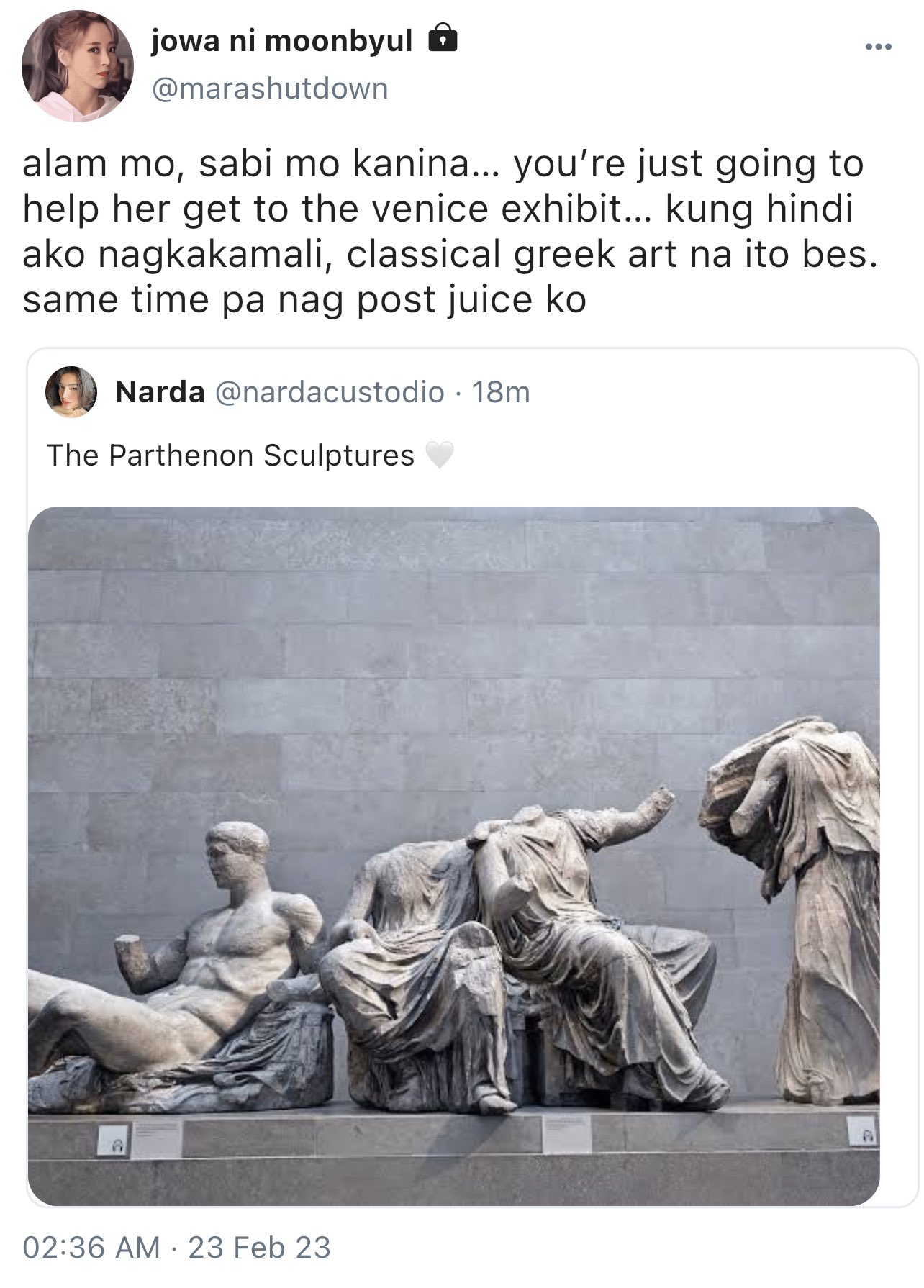Tap the white heart emoji in quoted tweet
Viewport: 924px width, 1288px height.
(440, 455)
